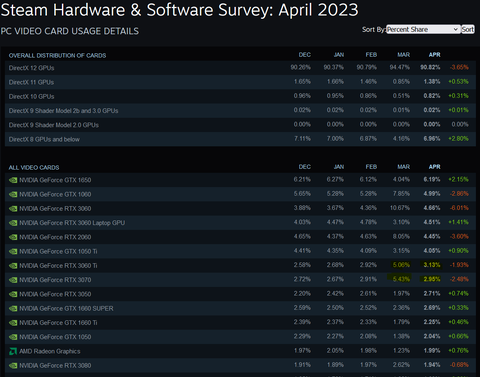The width and height of the screenshot is (480, 377).
Task: Click the OVERALL DISTRIBUTION OF CARDS heading
Action: coord(57,56)
